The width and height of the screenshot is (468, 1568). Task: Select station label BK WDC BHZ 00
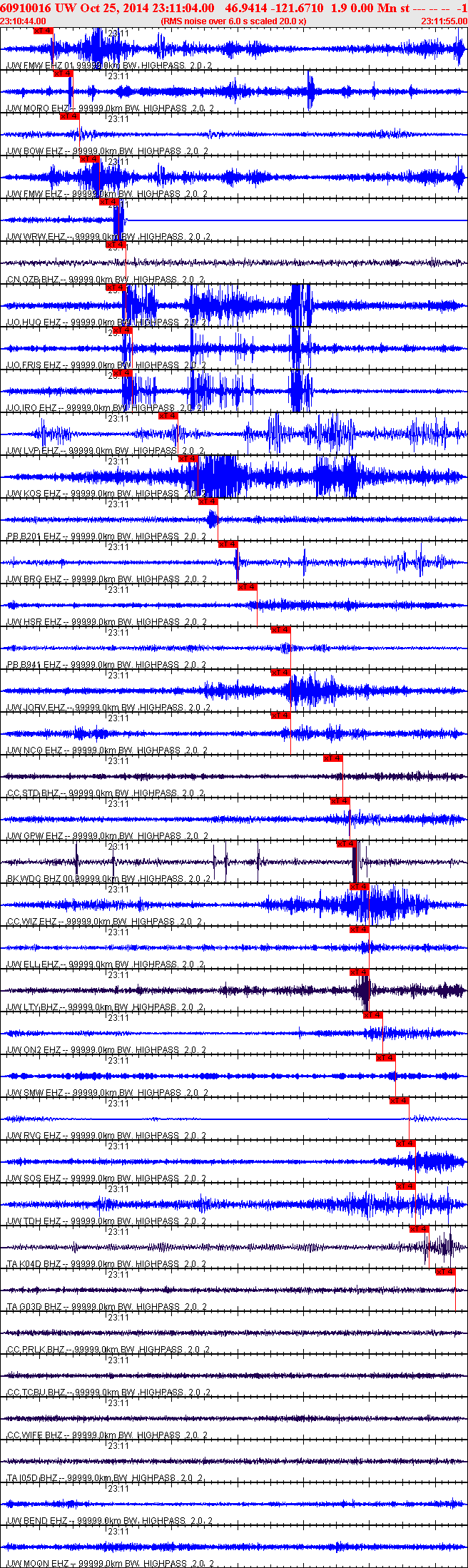pyautogui.click(x=41, y=879)
